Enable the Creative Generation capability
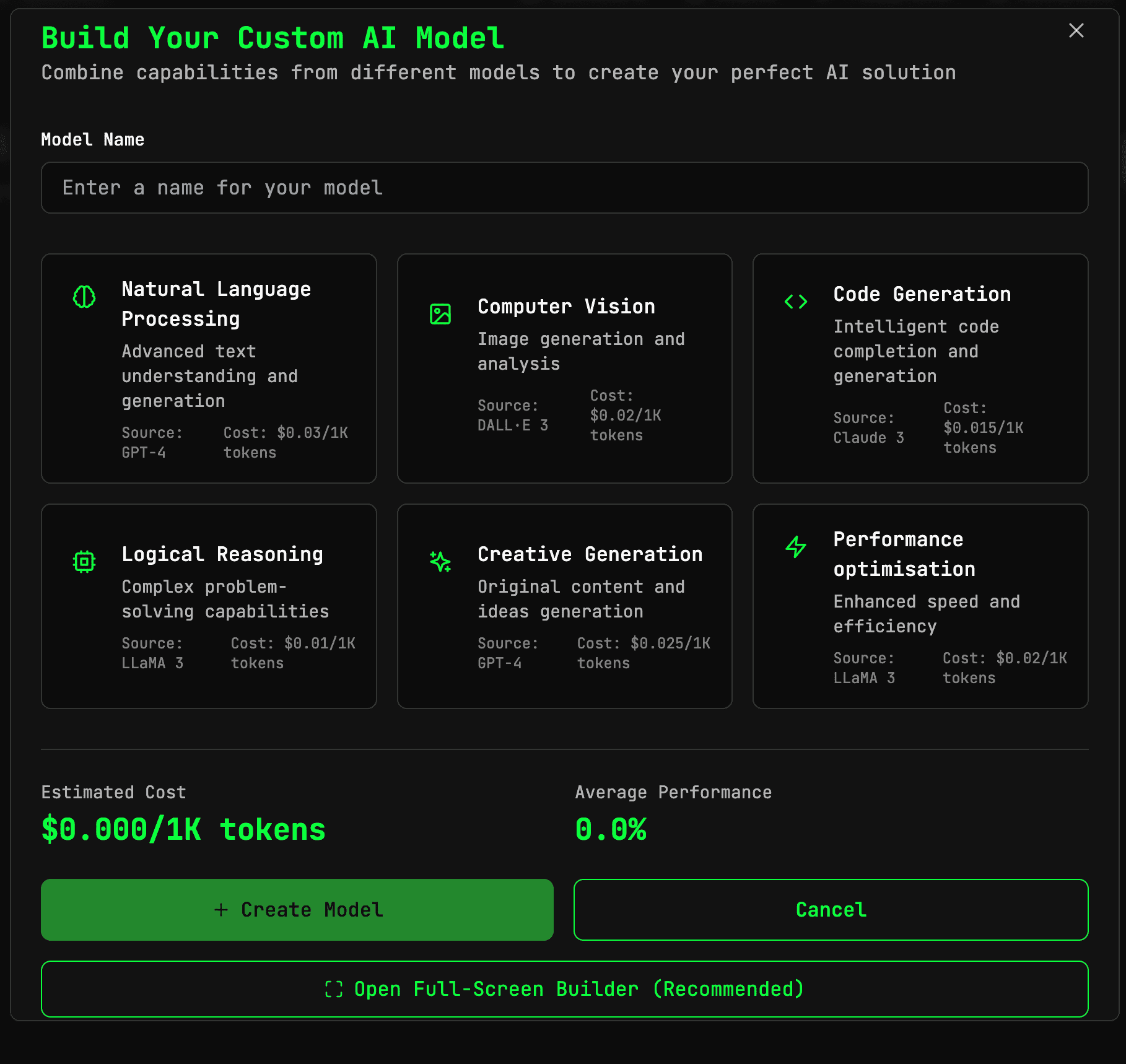This screenshot has height=1064, width=1126. point(564,606)
